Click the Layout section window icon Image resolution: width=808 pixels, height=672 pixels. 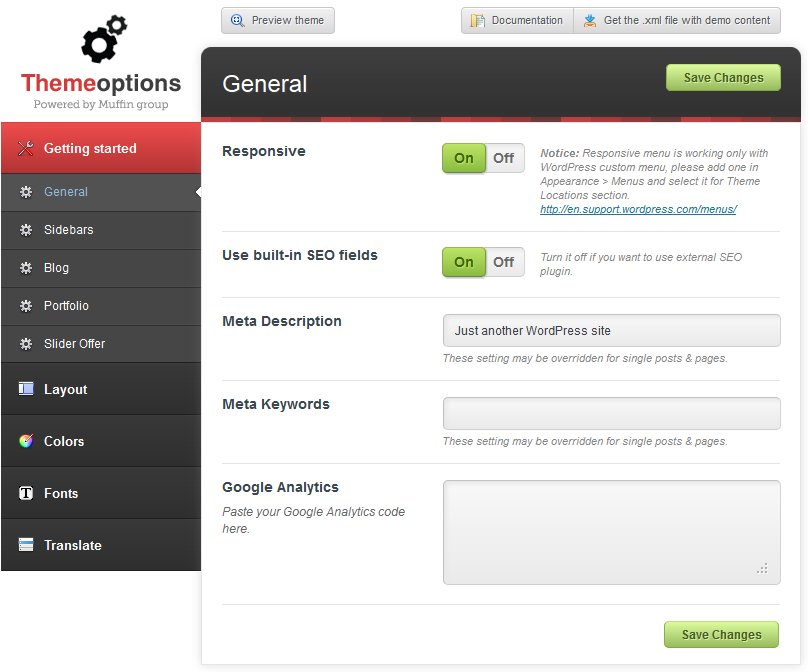coord(26,389)
